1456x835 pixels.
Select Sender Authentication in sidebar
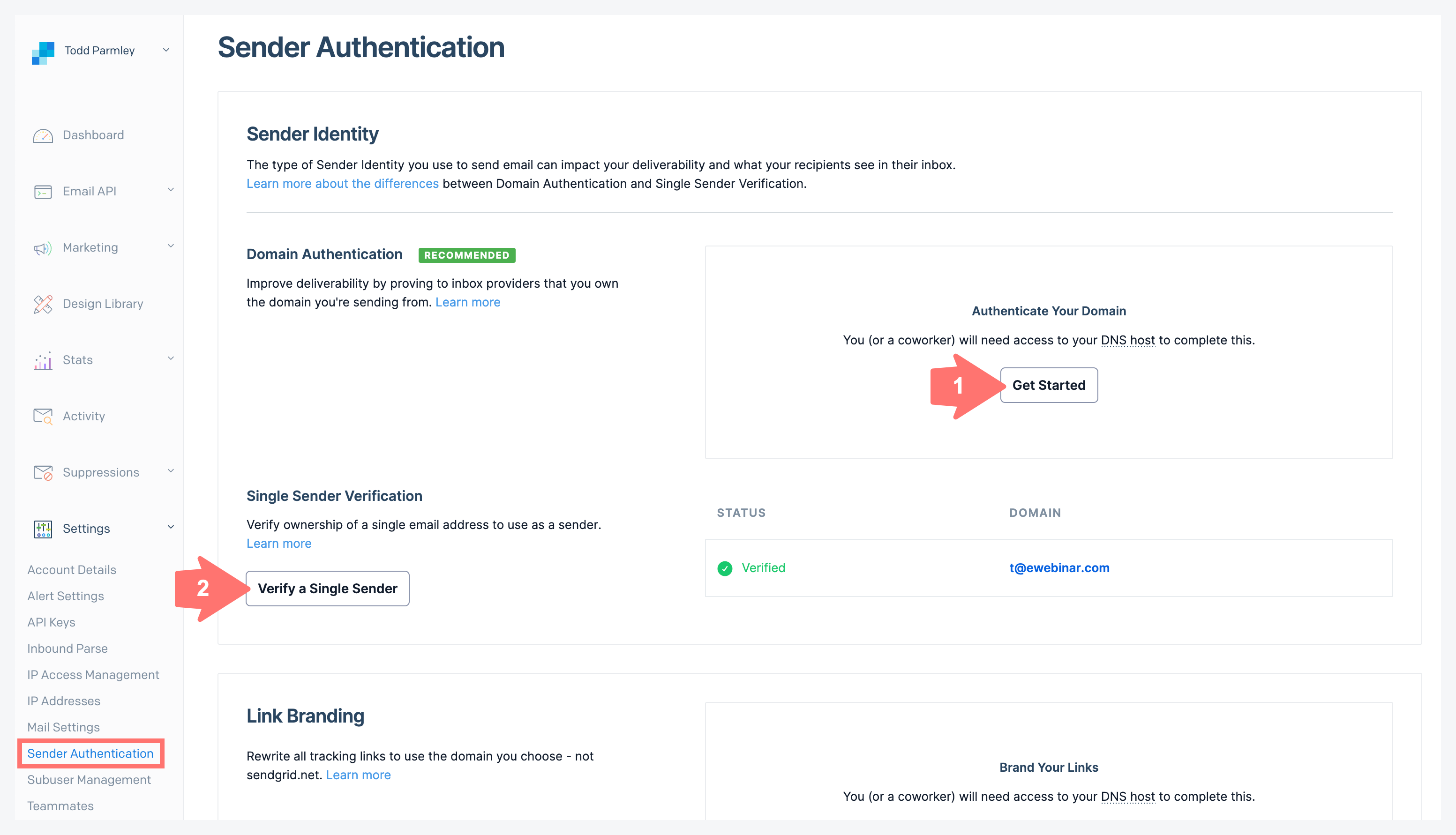(90, 753)
